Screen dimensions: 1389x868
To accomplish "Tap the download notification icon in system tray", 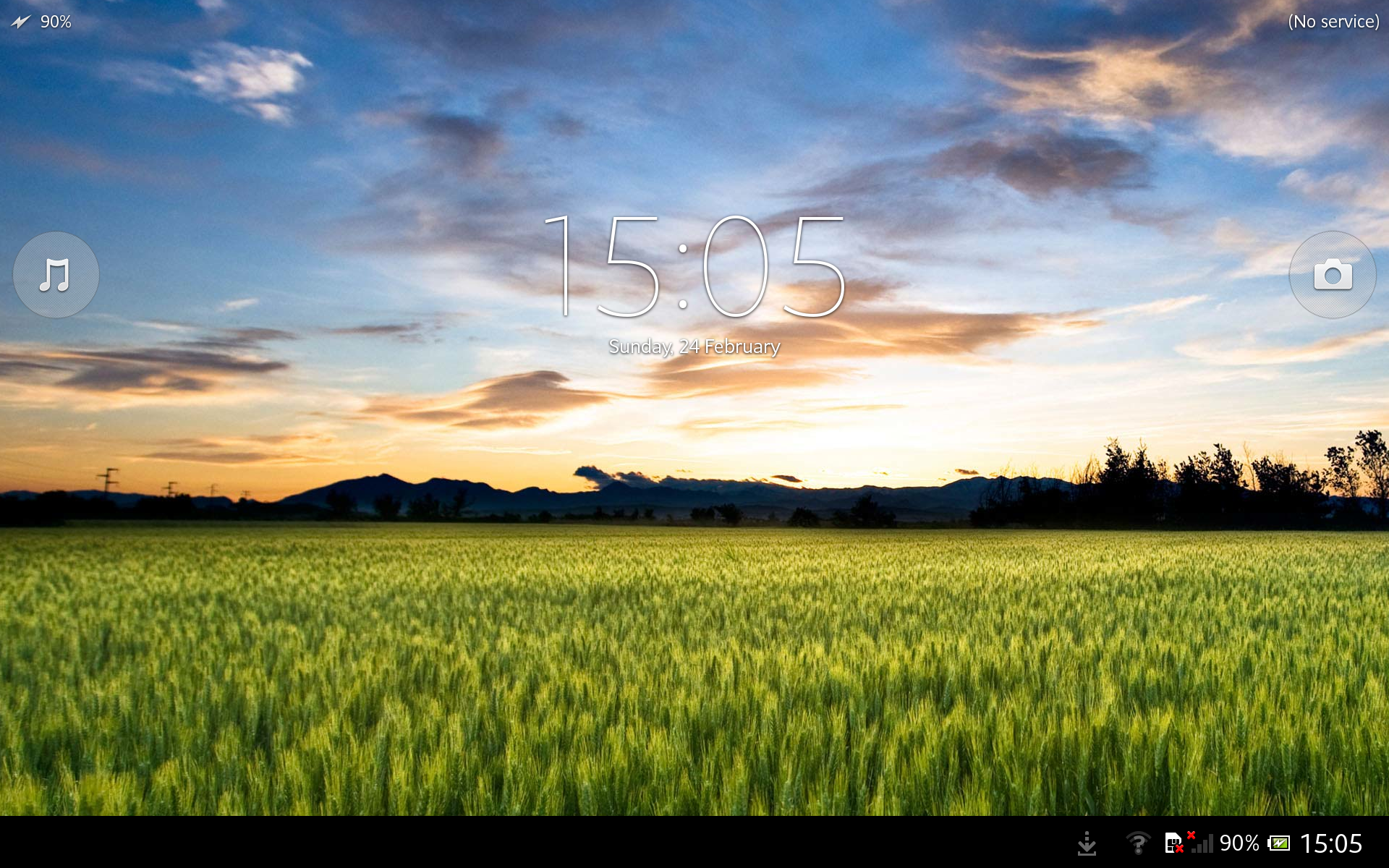I will pos(1087,843).
